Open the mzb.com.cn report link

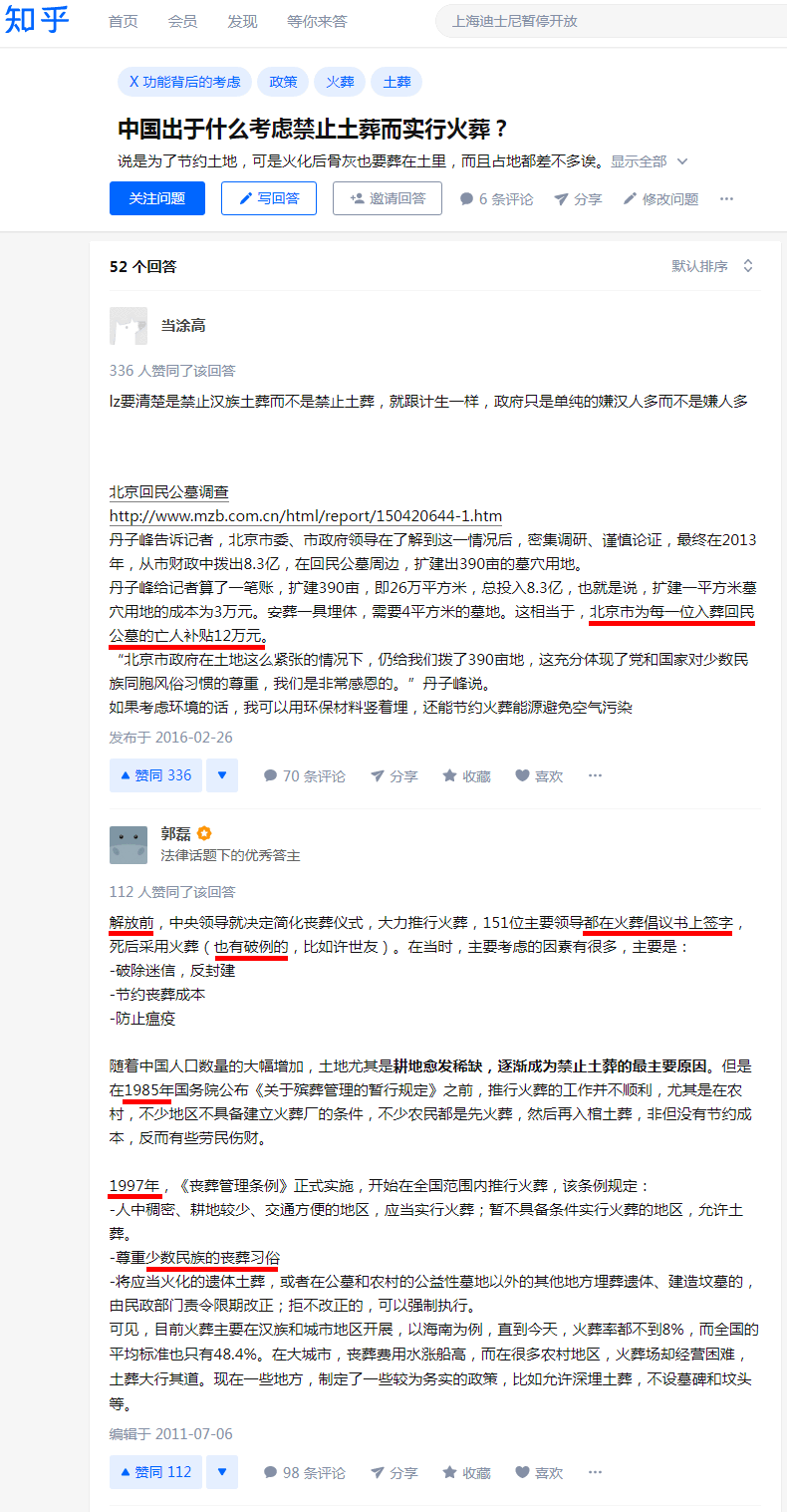click(x=306, y=516)
